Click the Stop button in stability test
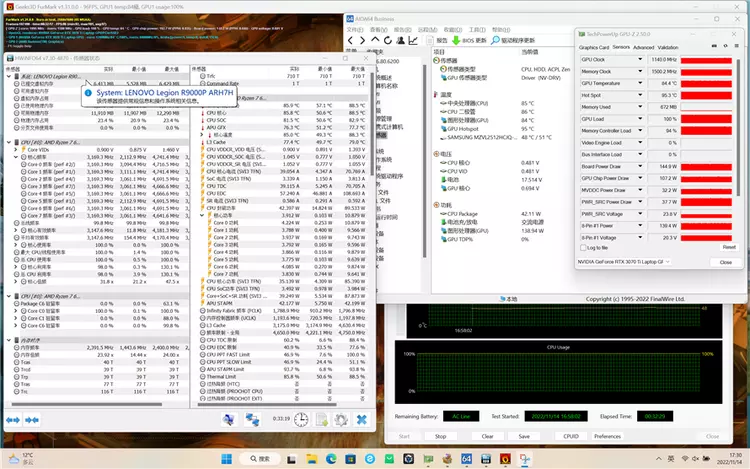The width and height of the screenshot is (750, 469). [441, 436]
